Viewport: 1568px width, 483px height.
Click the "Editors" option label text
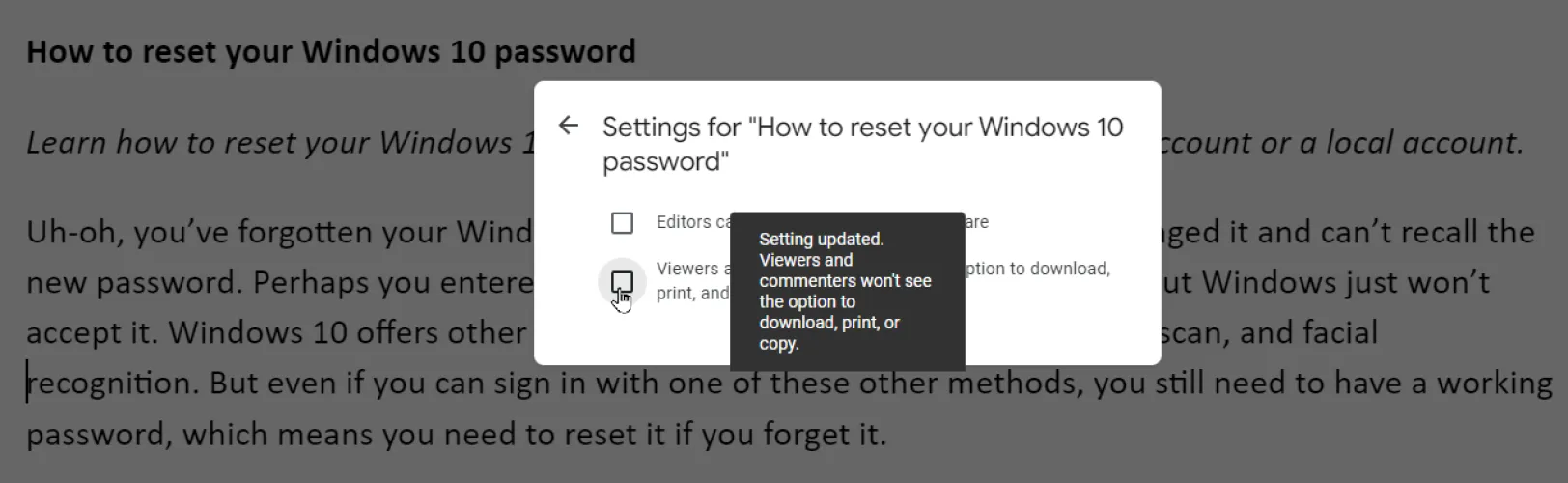(684, 222)
